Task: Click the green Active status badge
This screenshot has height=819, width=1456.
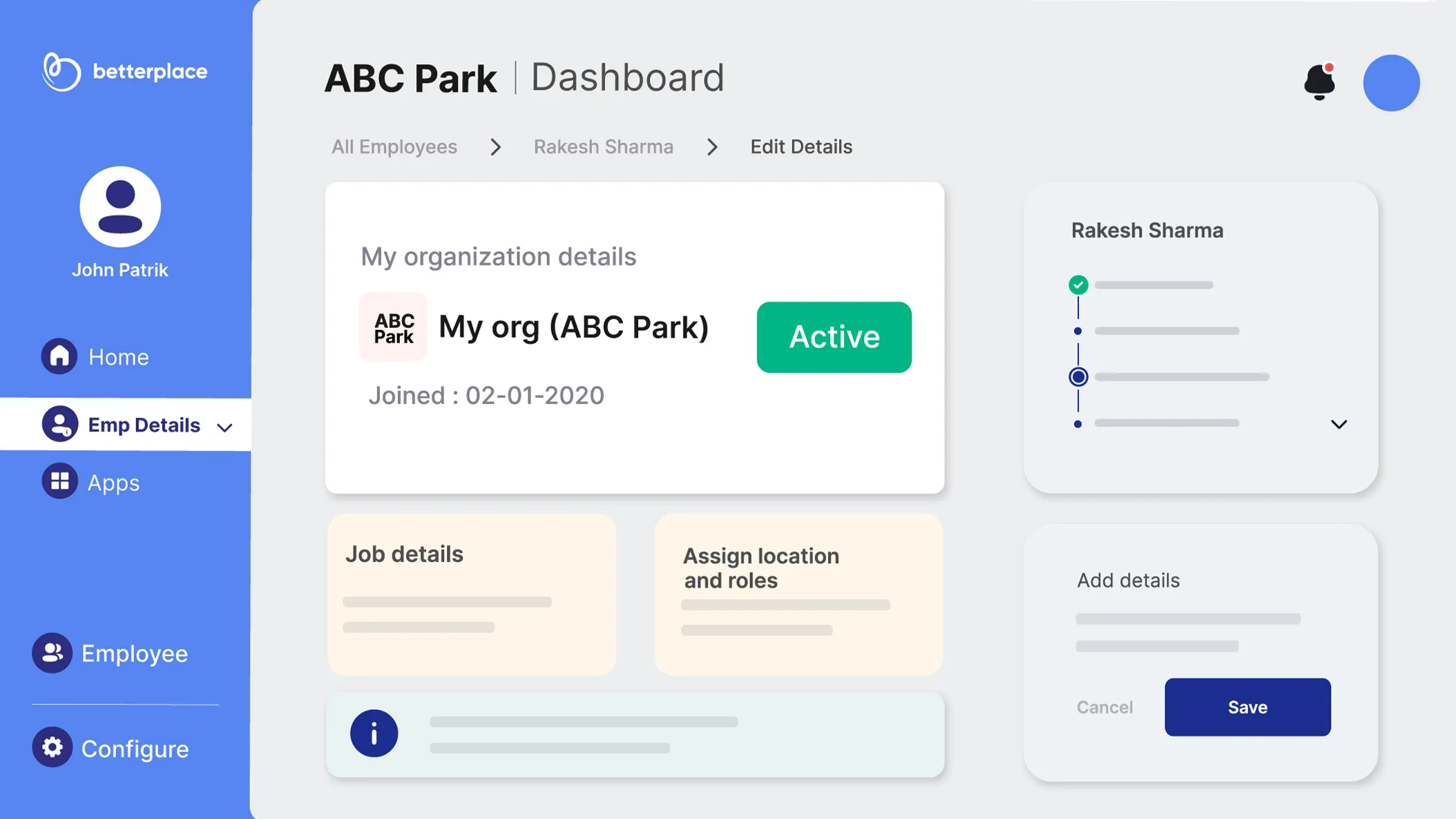Action: click(x=833, y=337)
